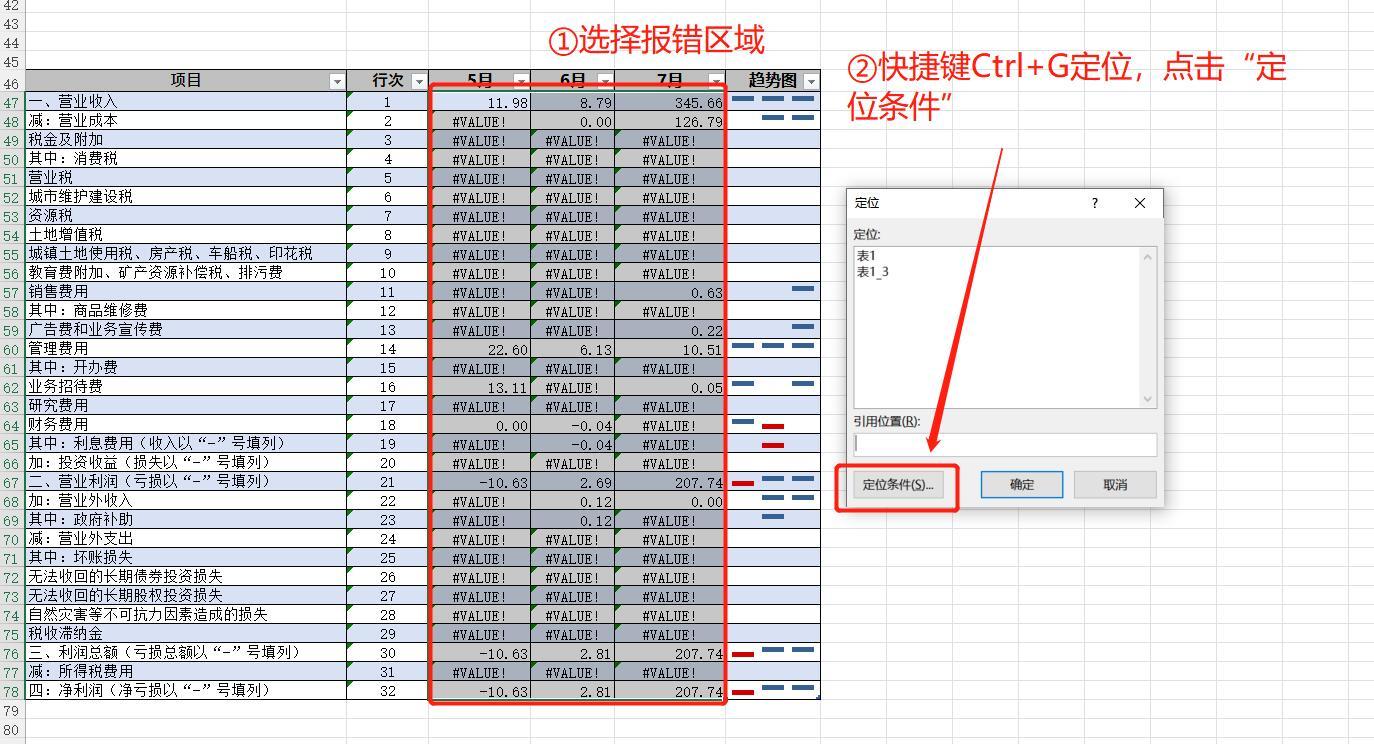Click 5月 value 11.98 in 营业收入 row
The height and width of the screenshot is (744, 1374).
pyautogui.click(x=480, y=102)
